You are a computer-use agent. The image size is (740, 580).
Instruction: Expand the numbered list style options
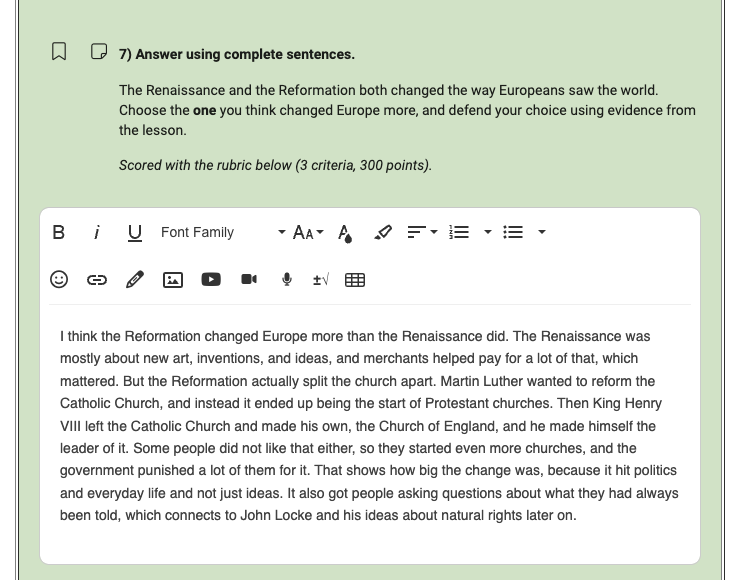pyautogui.click(x=488, y=232)
